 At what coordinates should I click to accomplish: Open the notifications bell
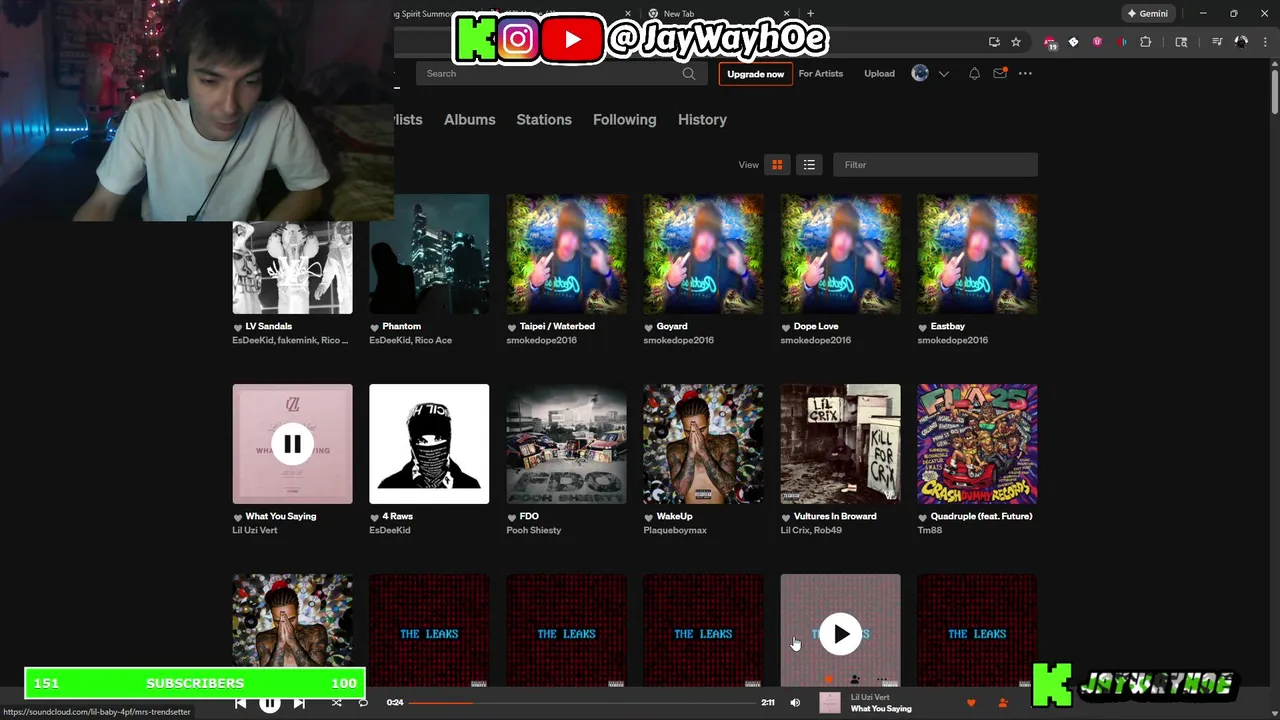(x=974, y=73)
